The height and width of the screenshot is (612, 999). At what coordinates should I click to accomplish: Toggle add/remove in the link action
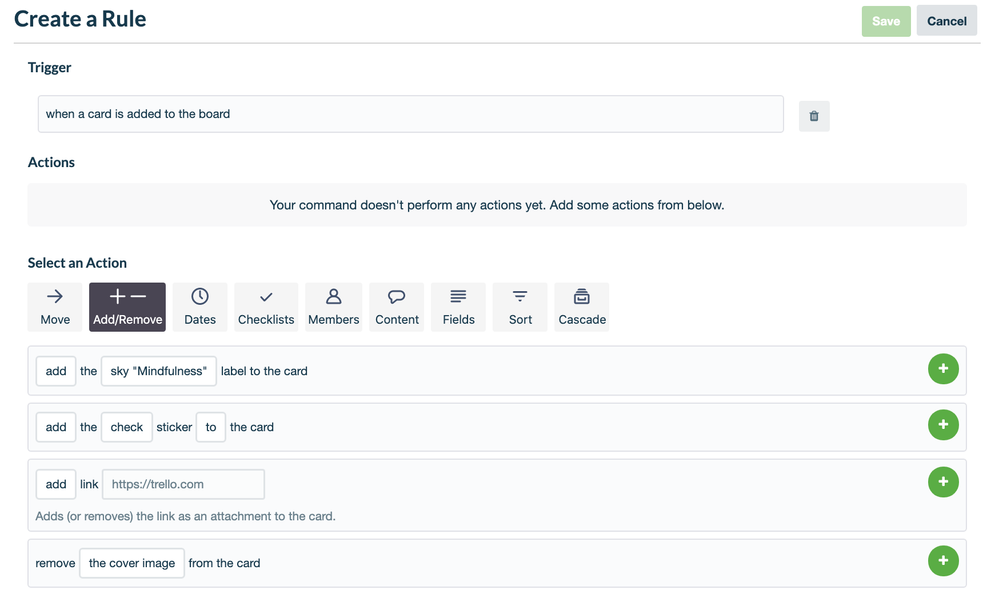point(56,484)
